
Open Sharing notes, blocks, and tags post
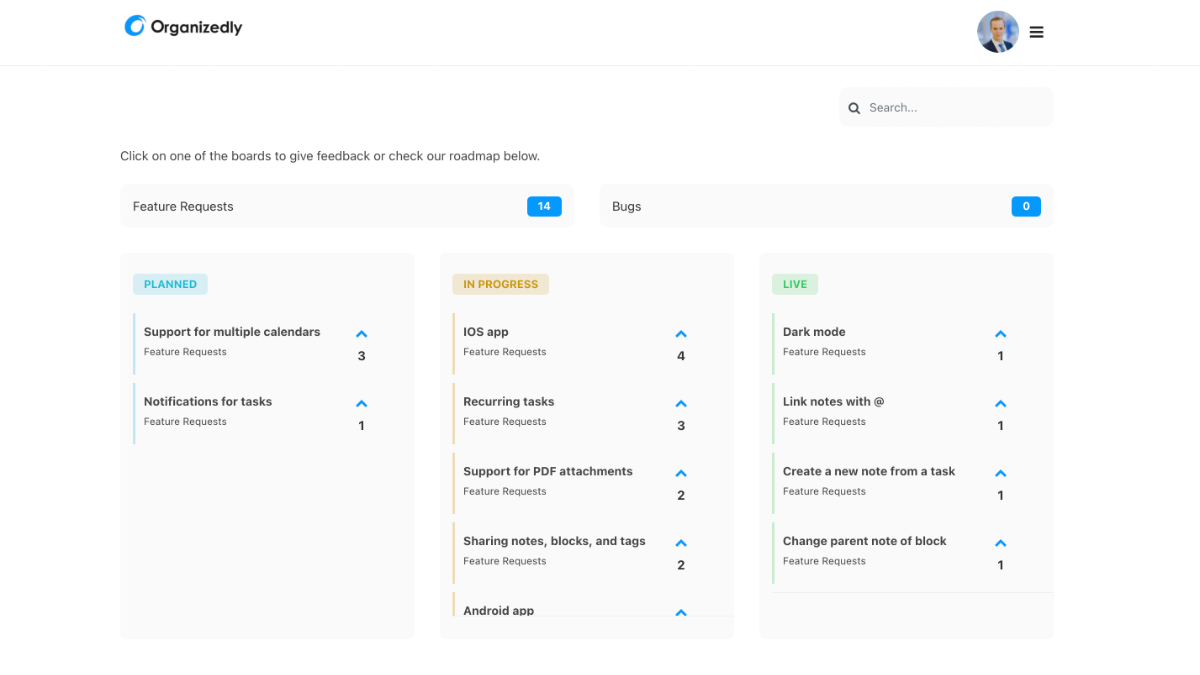[554, 541]
